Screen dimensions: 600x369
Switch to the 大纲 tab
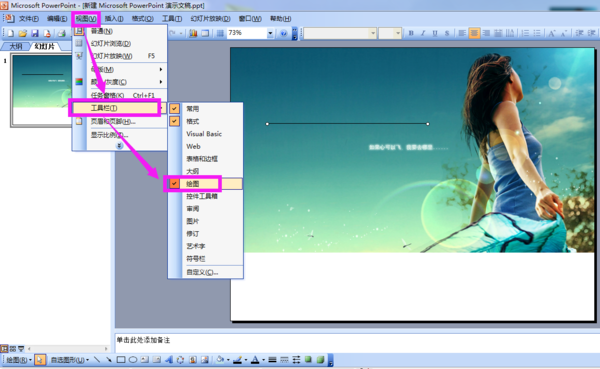(x=16, y=46)
